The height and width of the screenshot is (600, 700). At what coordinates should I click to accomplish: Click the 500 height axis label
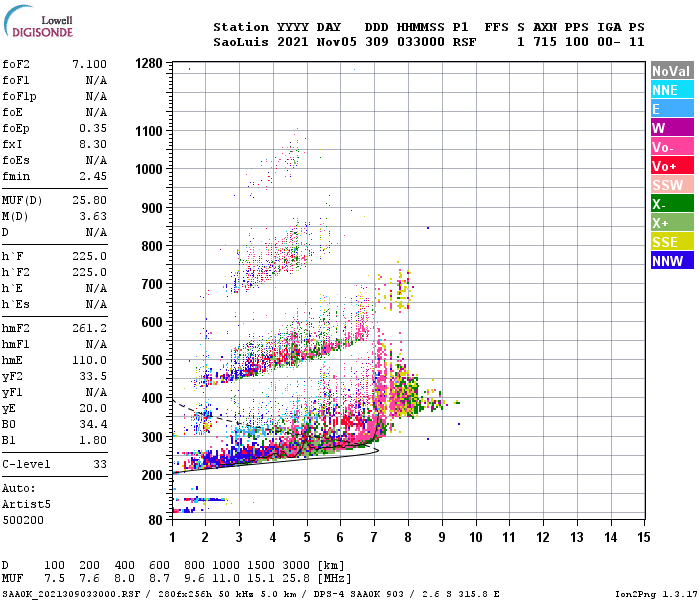[x=152, y=360]
